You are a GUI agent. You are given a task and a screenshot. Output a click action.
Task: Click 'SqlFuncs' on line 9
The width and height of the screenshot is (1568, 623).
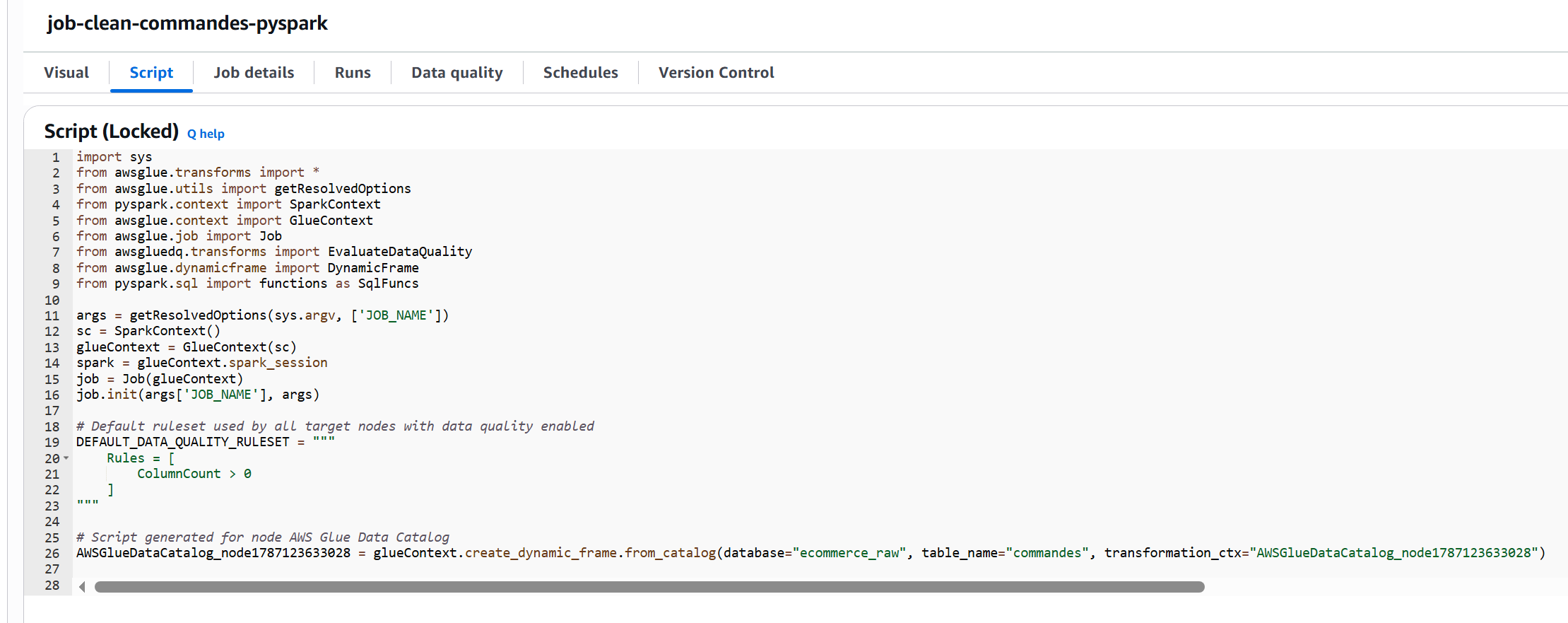pyautogui.click(x=389, y=284)
